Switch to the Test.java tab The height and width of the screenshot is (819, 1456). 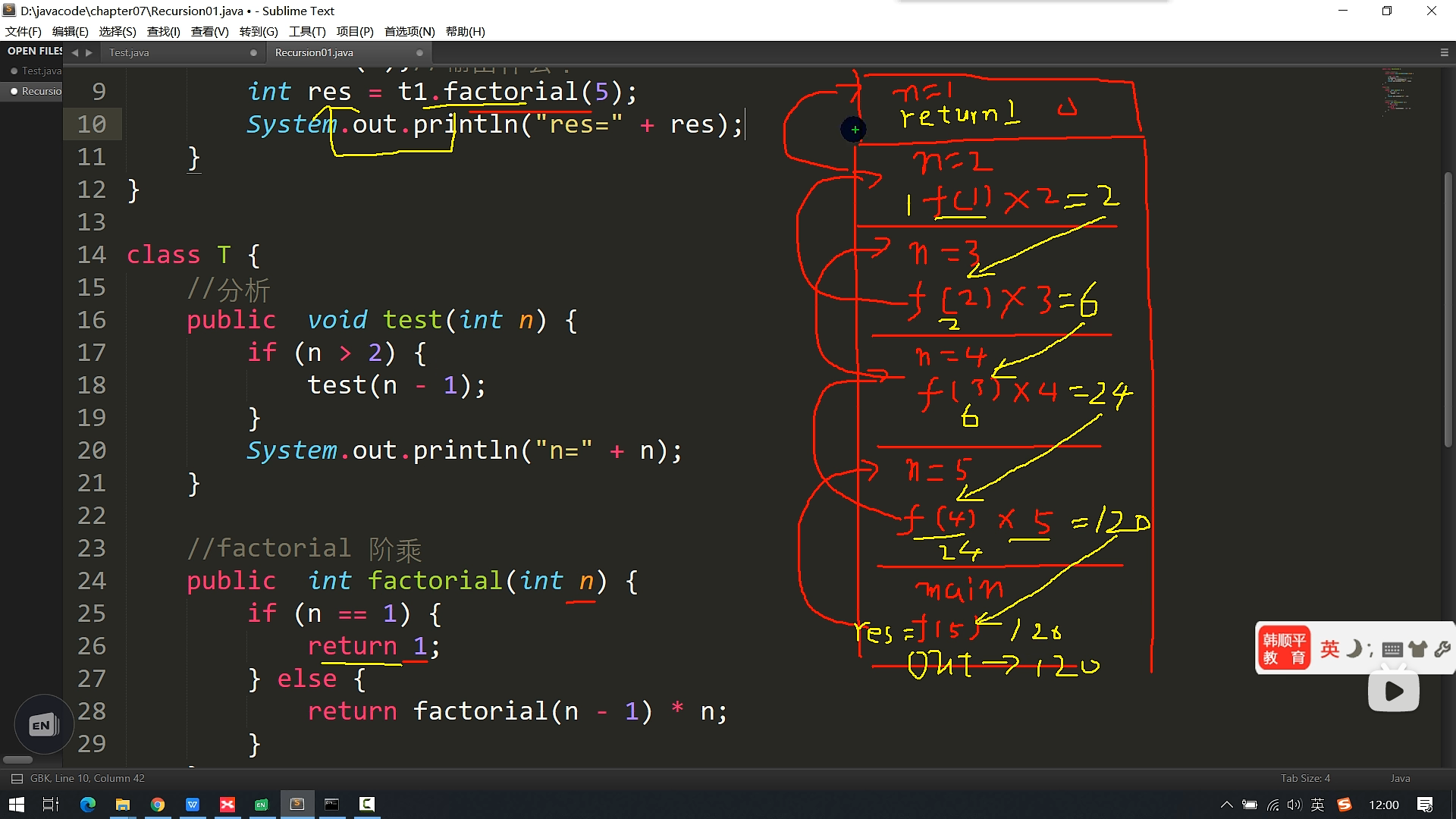click(x=129, y=52)
